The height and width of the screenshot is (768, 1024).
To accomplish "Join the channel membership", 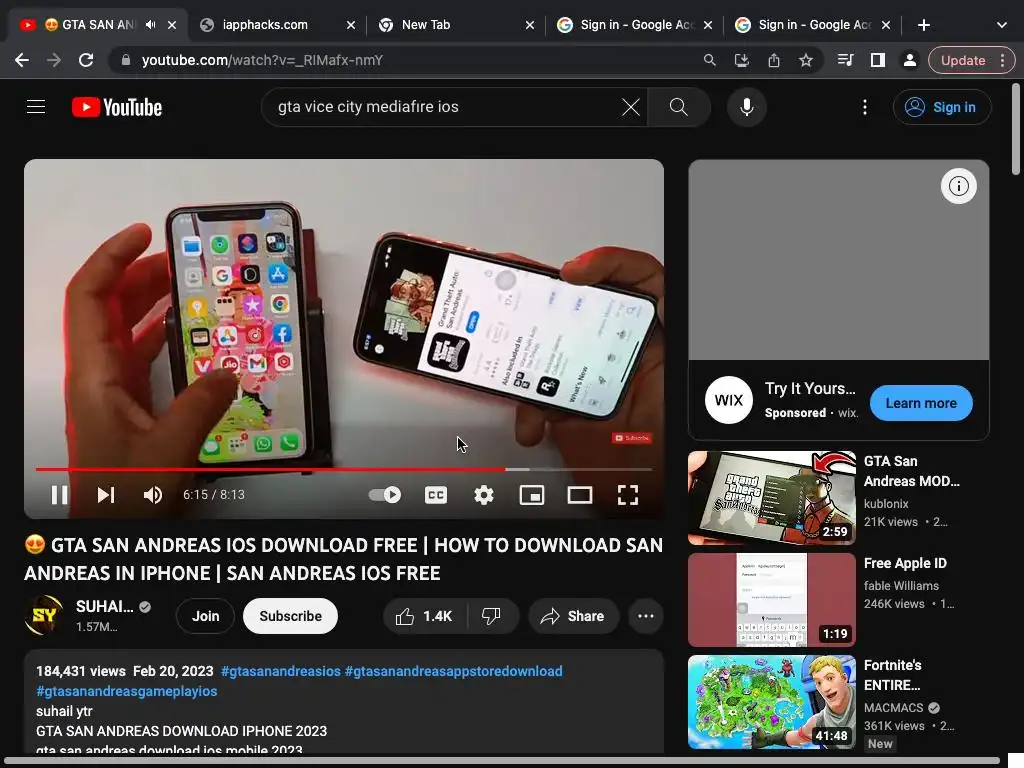I will click(205, 616).
